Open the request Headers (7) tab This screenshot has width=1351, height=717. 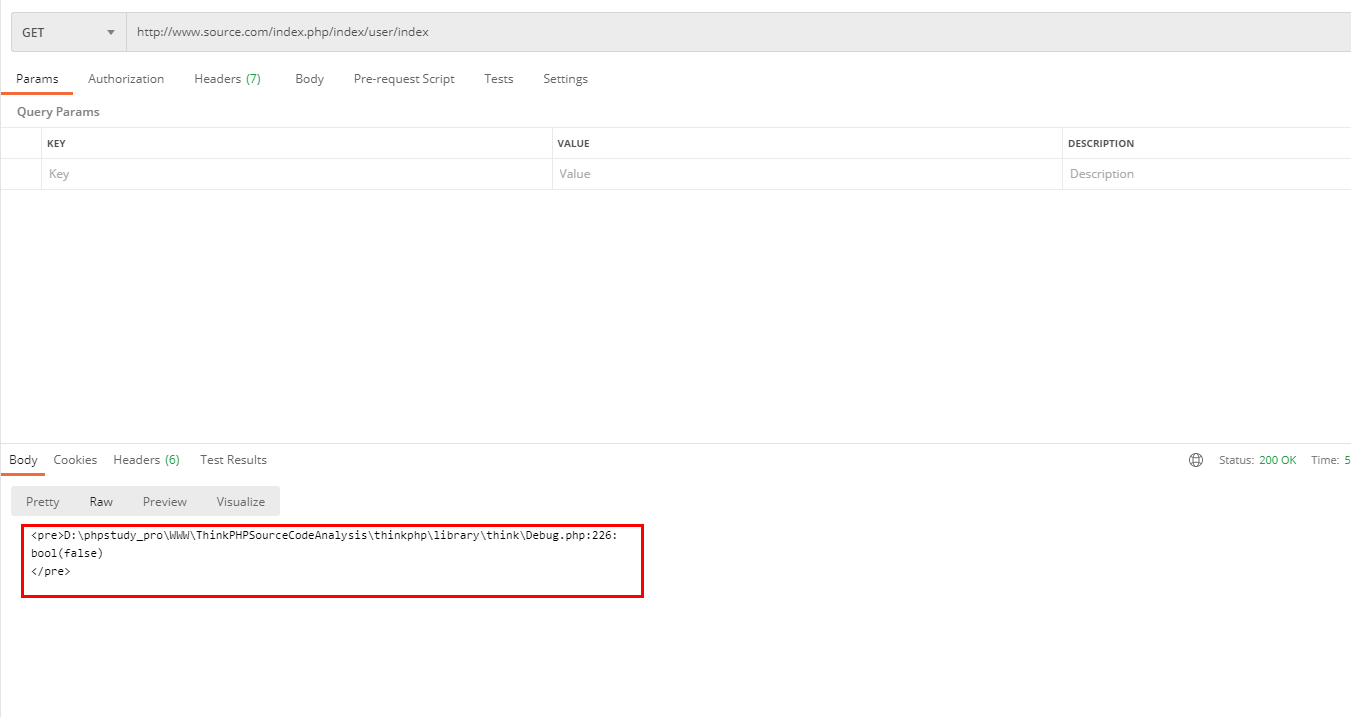227,79
